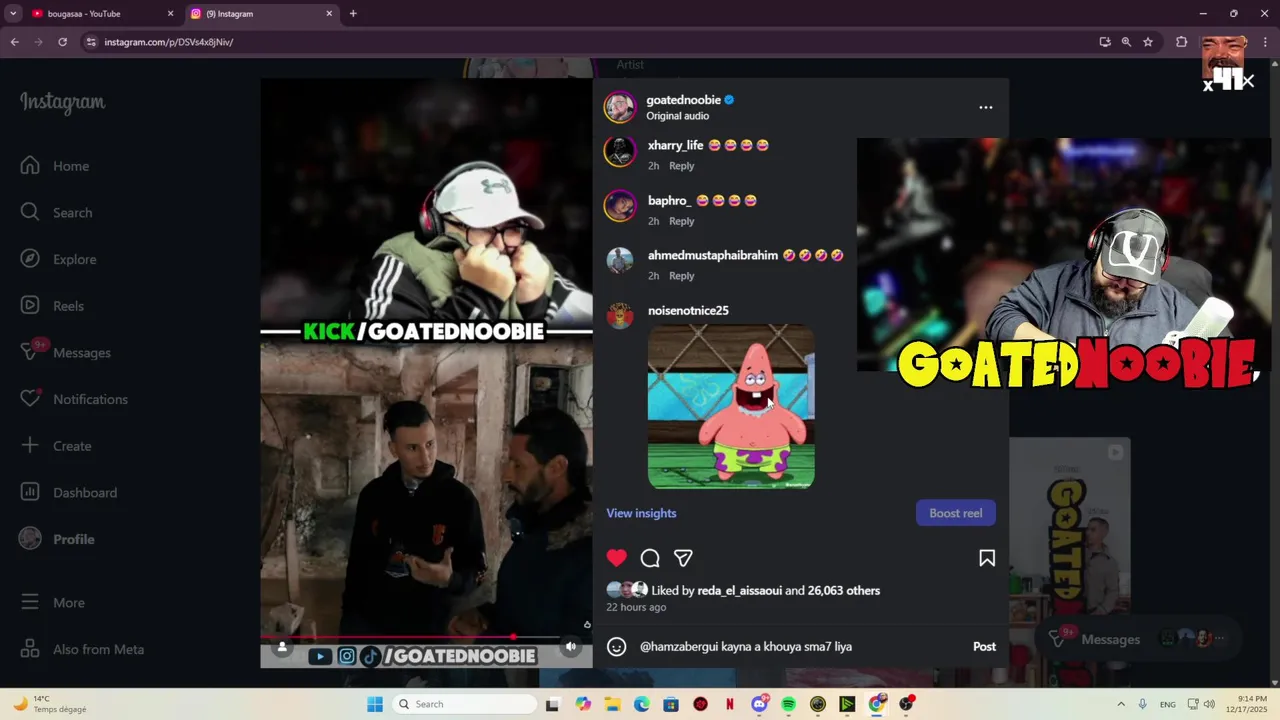1280x720 pixels.
Task: Show hidden system tray icons
Action: [1120, 704]
